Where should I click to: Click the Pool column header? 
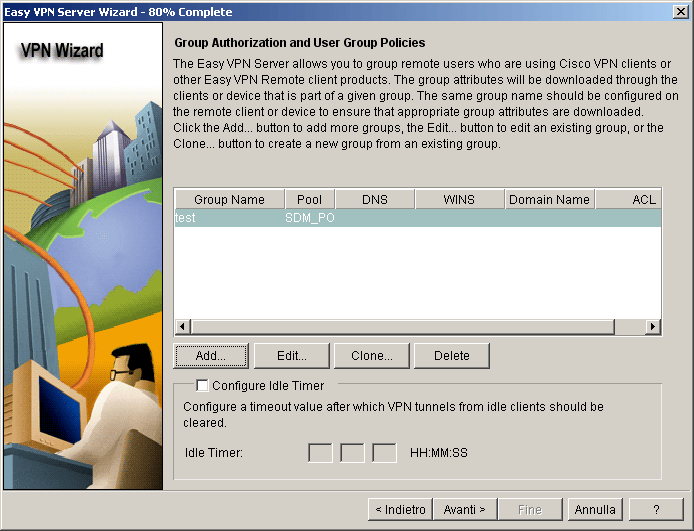pyautogui.click(x=309, y=200)
